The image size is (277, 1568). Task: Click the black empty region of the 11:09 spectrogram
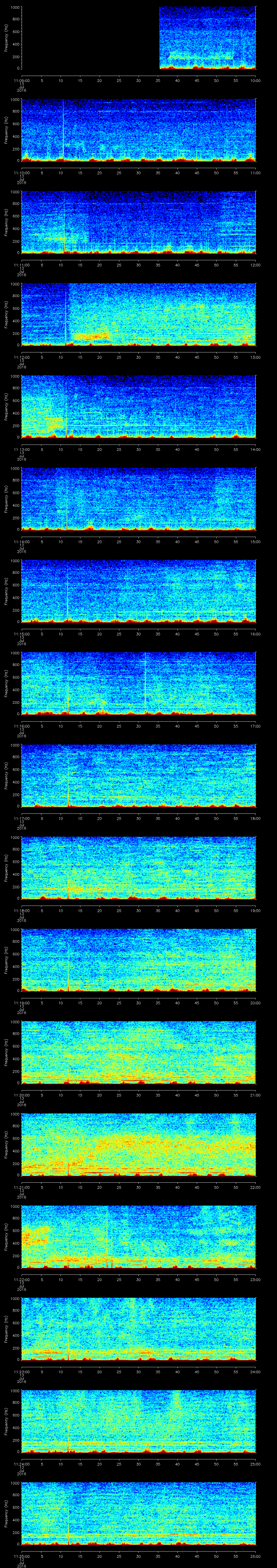point(90,38)
